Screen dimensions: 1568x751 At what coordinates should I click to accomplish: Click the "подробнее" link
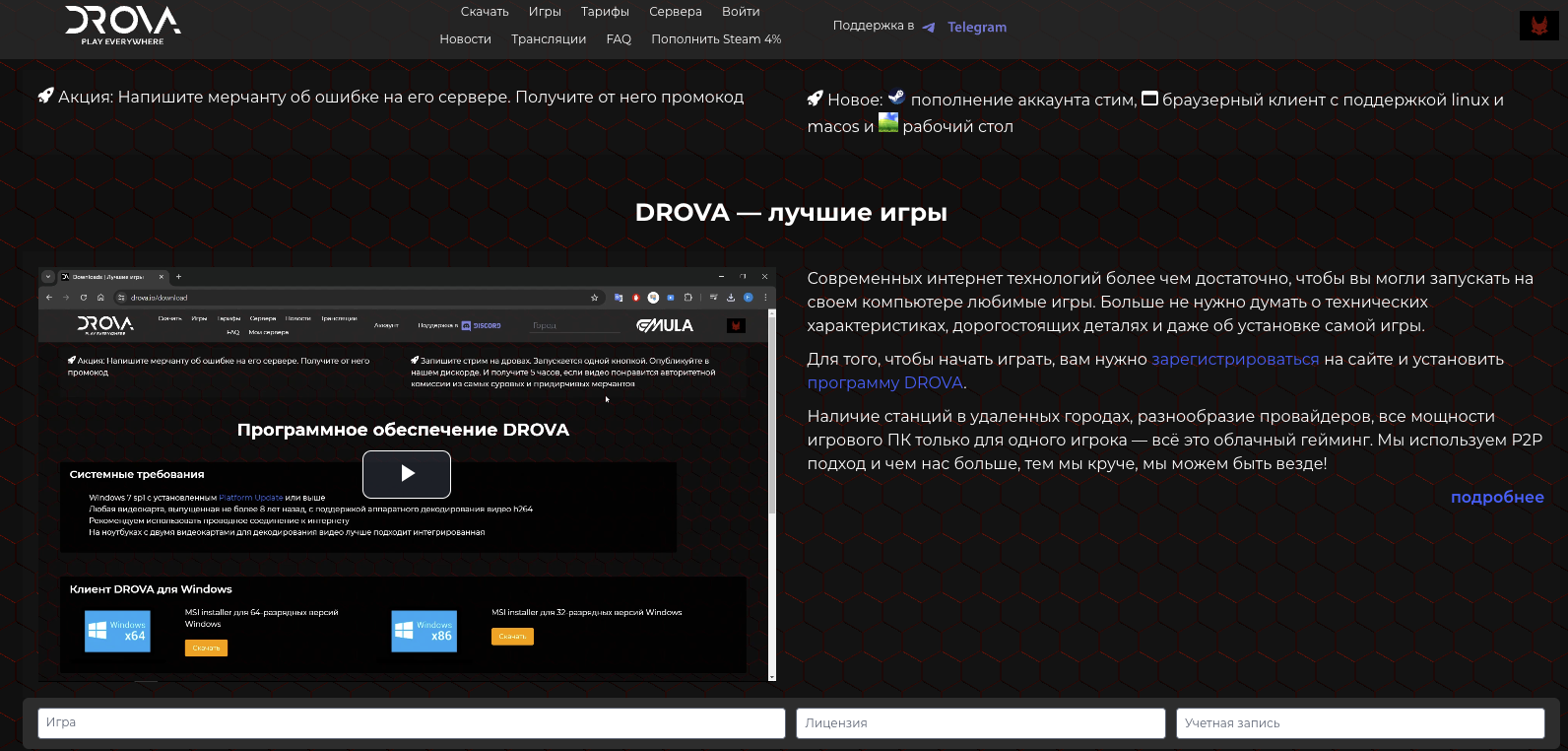coord(1496,498)
